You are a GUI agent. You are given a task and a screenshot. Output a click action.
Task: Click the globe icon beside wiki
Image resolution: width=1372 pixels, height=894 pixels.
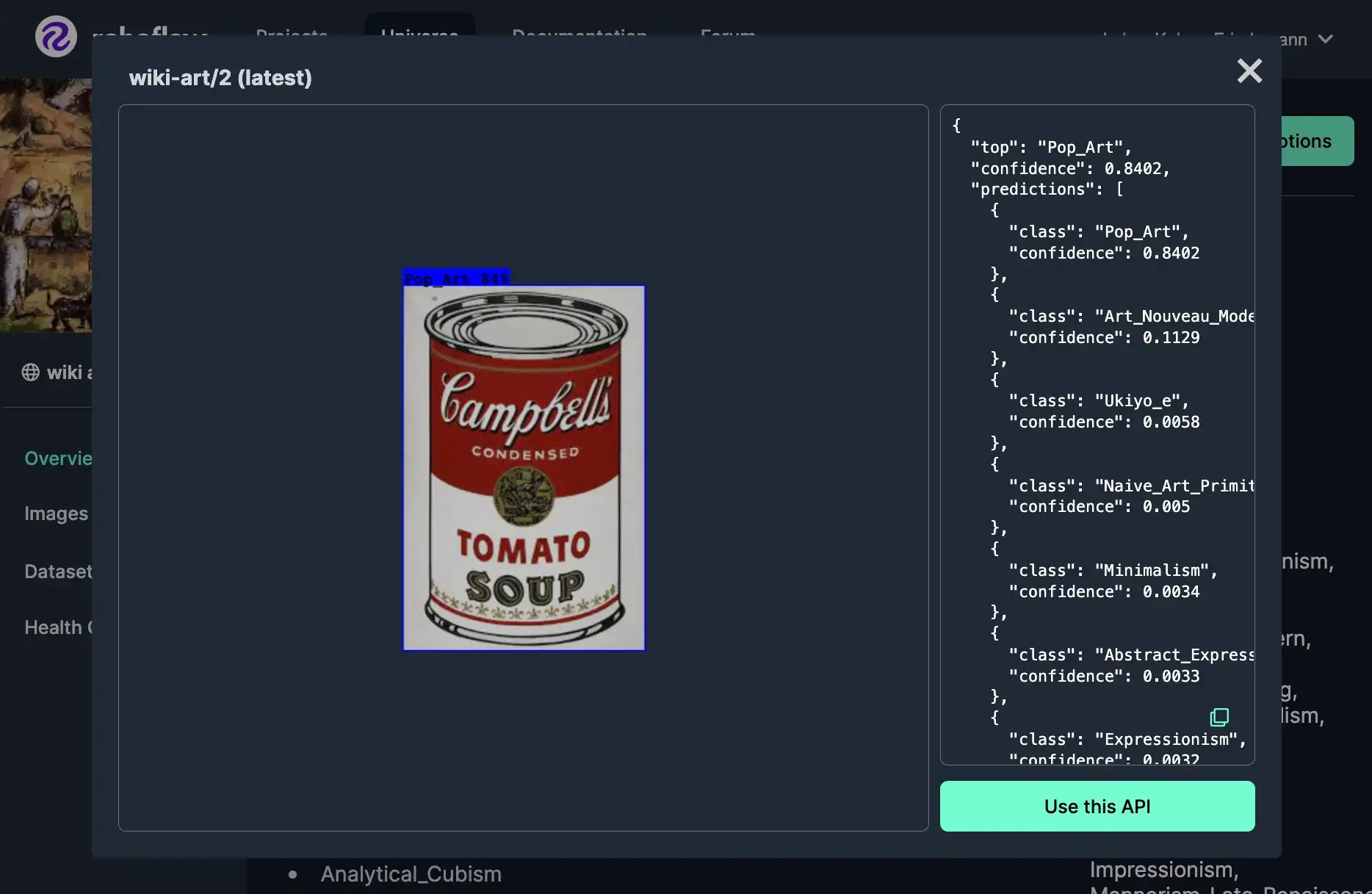point(31,372)
